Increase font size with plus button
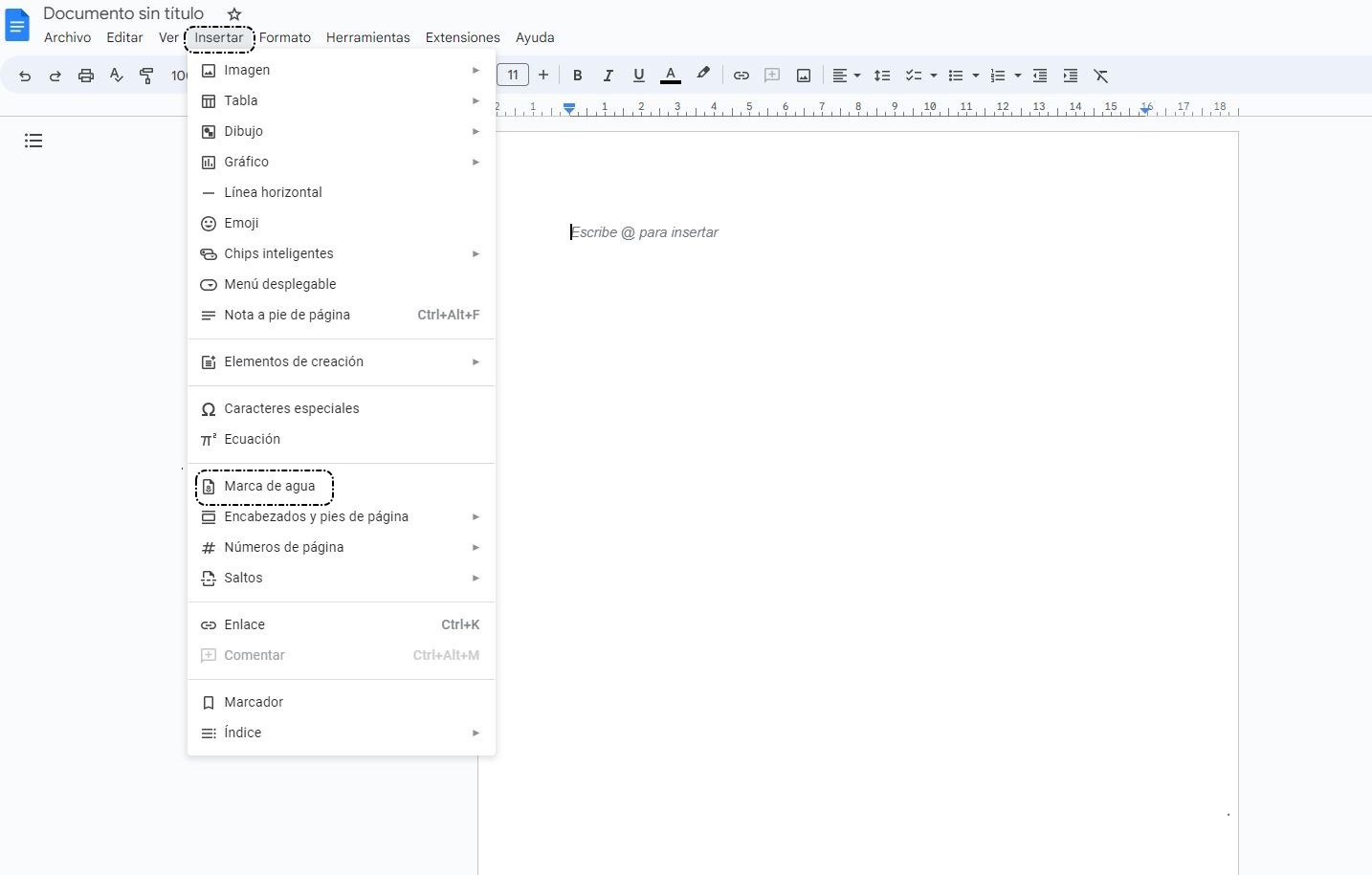 543,75
